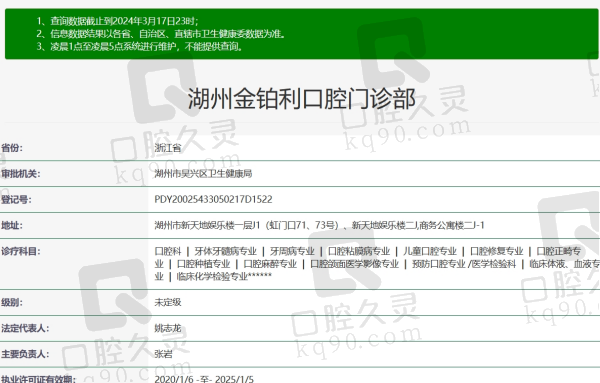
Task: Click 预防口腔专业 /医学检验科 in the 诊疗科目 list
Action: point(464,264)
